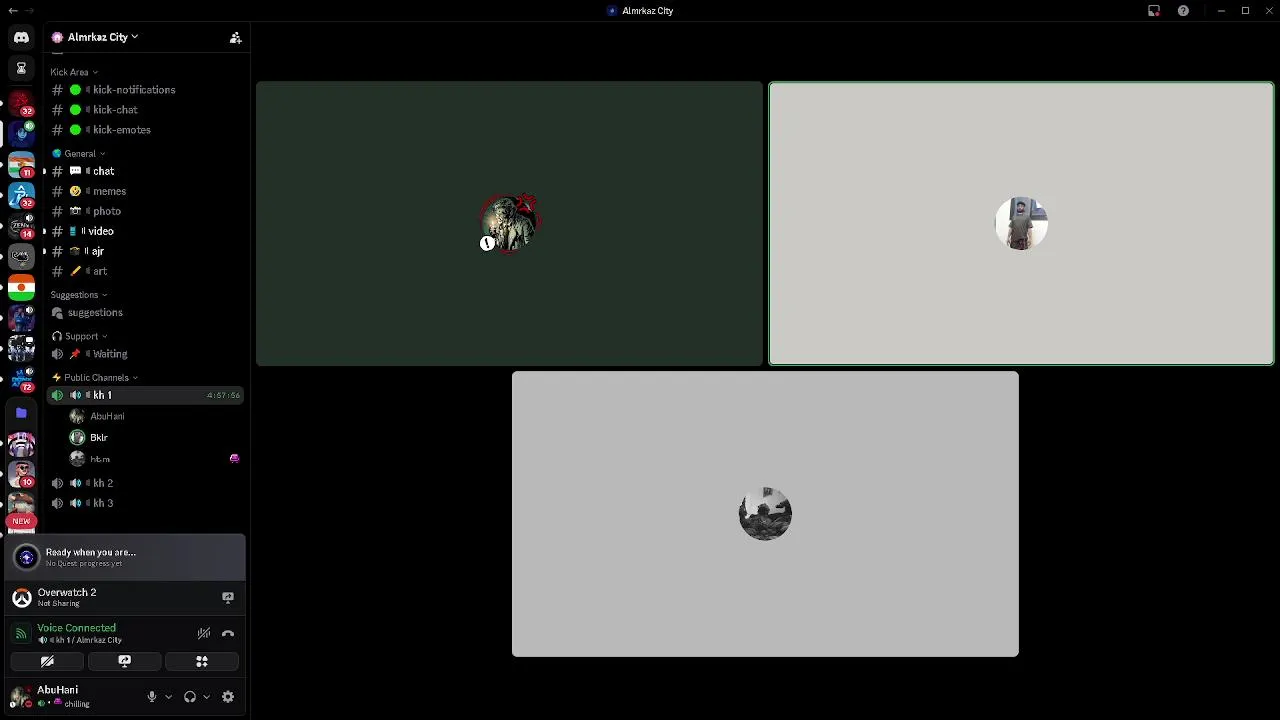Turn on camera button
This screenshot has height=720, width=1280.
47,661
